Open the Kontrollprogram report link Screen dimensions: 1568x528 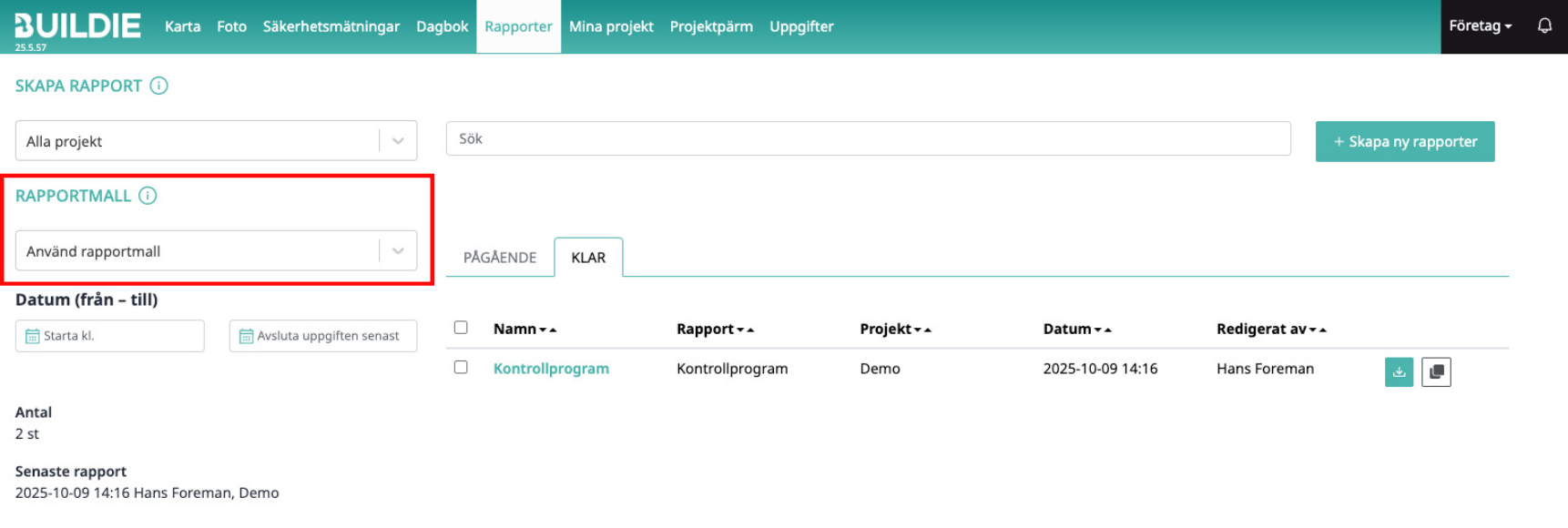[x=551, y=369]
